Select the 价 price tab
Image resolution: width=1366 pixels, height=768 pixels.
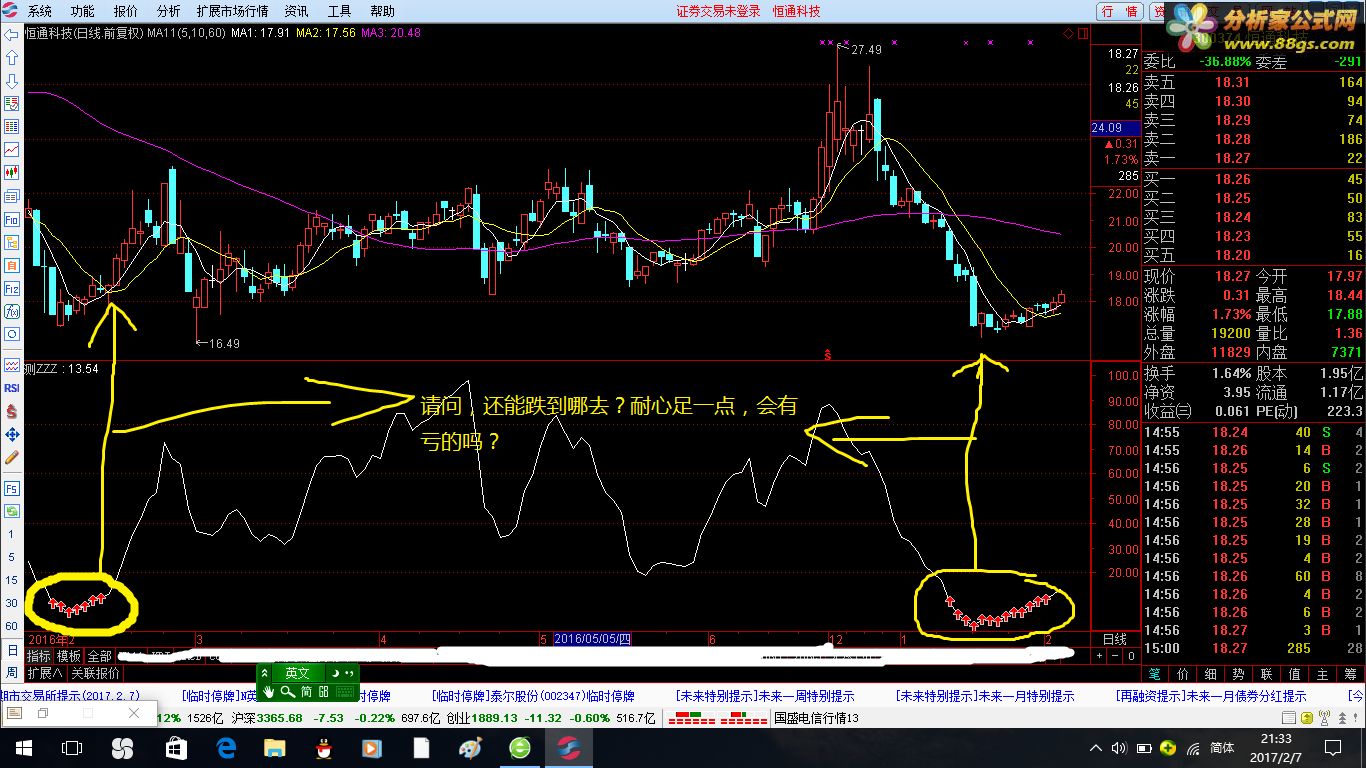click(x=1182, y=674)
